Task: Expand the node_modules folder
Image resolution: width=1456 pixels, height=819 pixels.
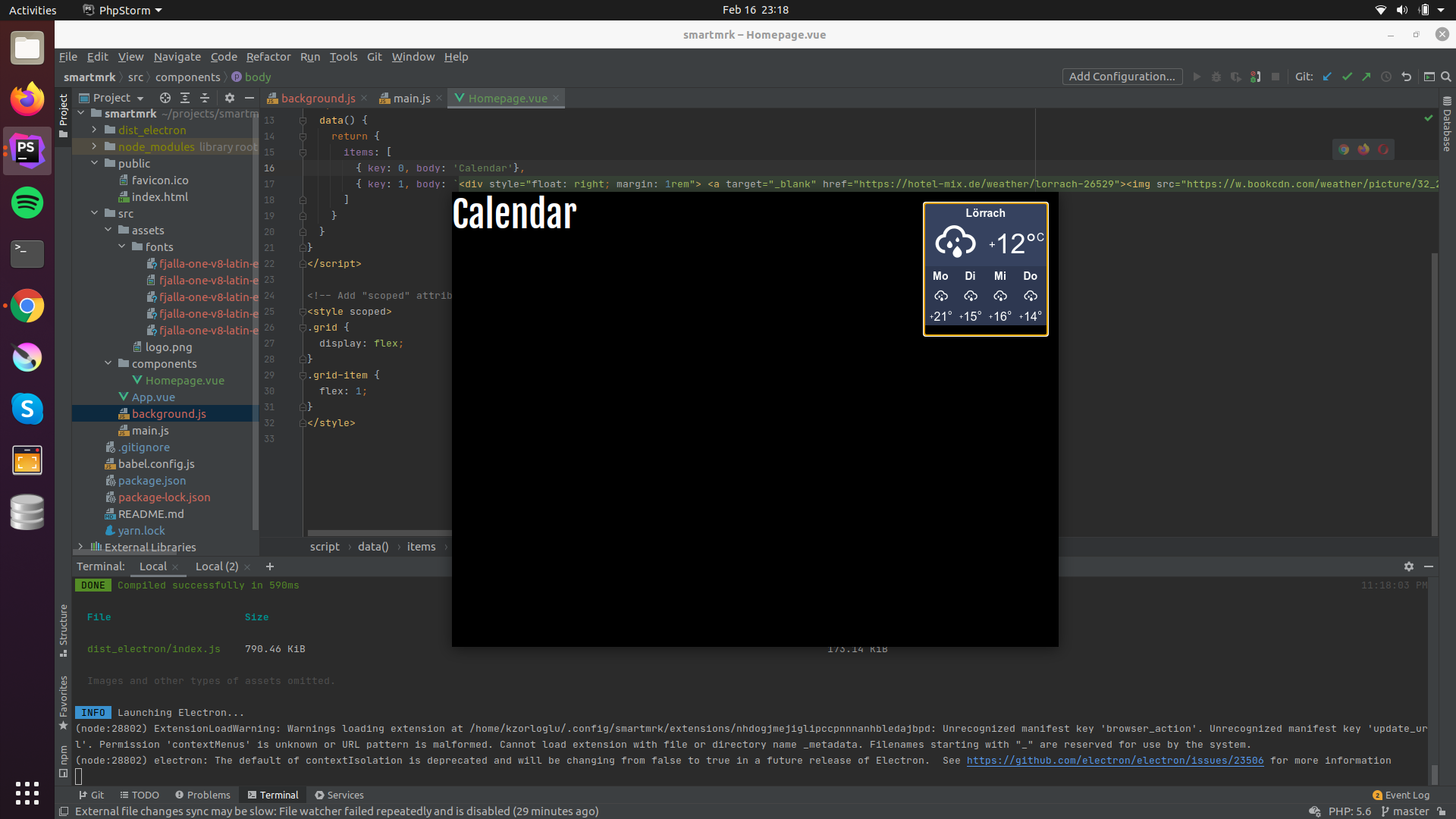Action: pyautogui.click(x=95, y=147)
